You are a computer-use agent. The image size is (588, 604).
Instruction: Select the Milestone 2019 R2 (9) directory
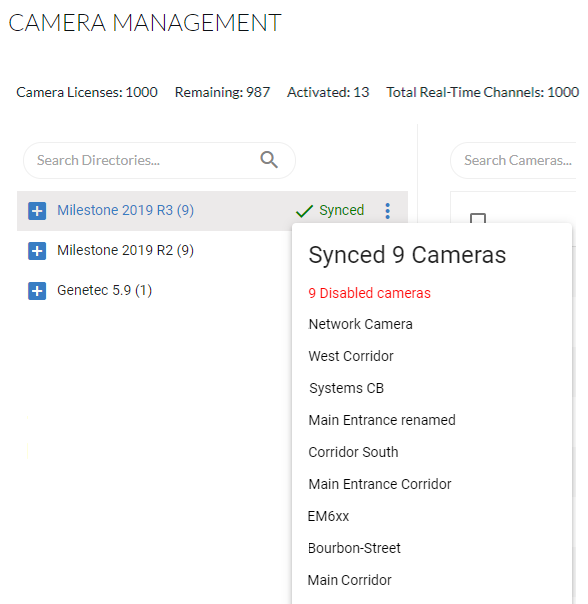click(125, 250)
